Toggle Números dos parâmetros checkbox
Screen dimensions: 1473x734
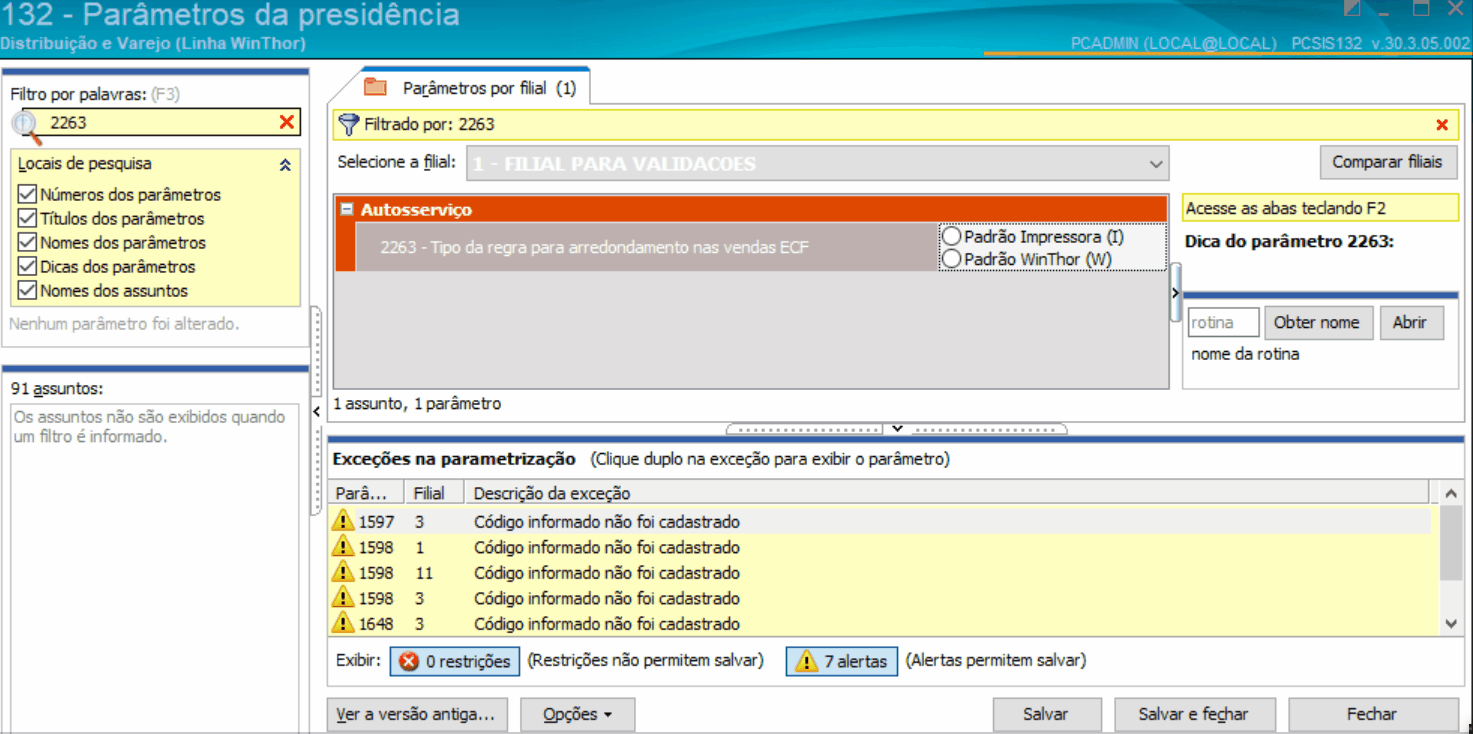click(x=27, y=195)
